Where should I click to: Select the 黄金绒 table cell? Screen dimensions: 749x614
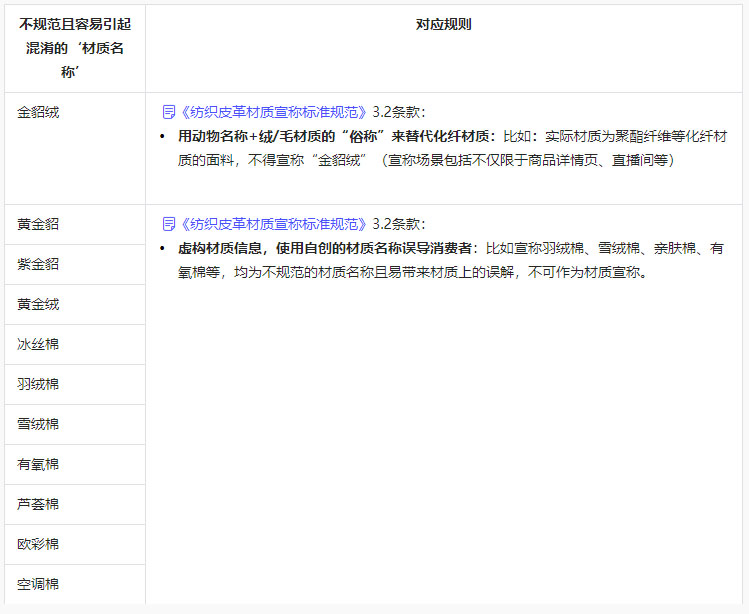[38, 304]
